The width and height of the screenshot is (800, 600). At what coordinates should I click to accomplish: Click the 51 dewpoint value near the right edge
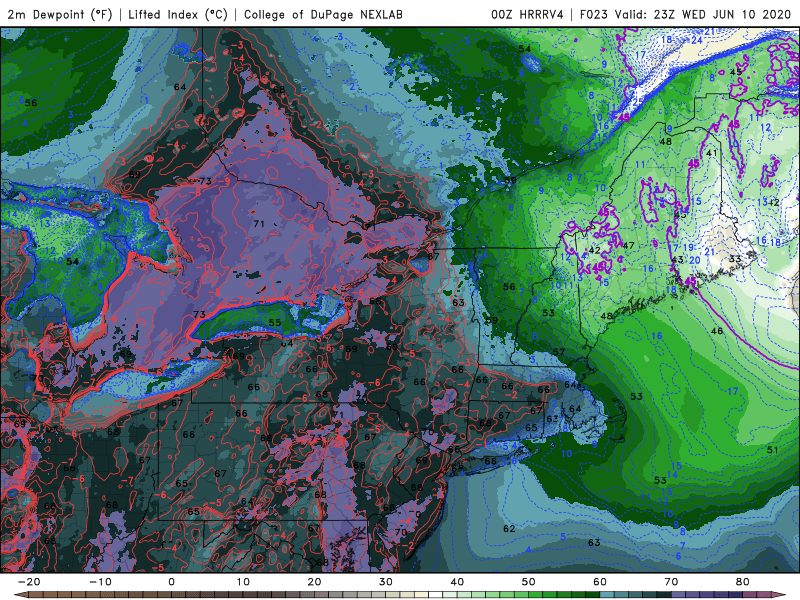tap(772, 449)
